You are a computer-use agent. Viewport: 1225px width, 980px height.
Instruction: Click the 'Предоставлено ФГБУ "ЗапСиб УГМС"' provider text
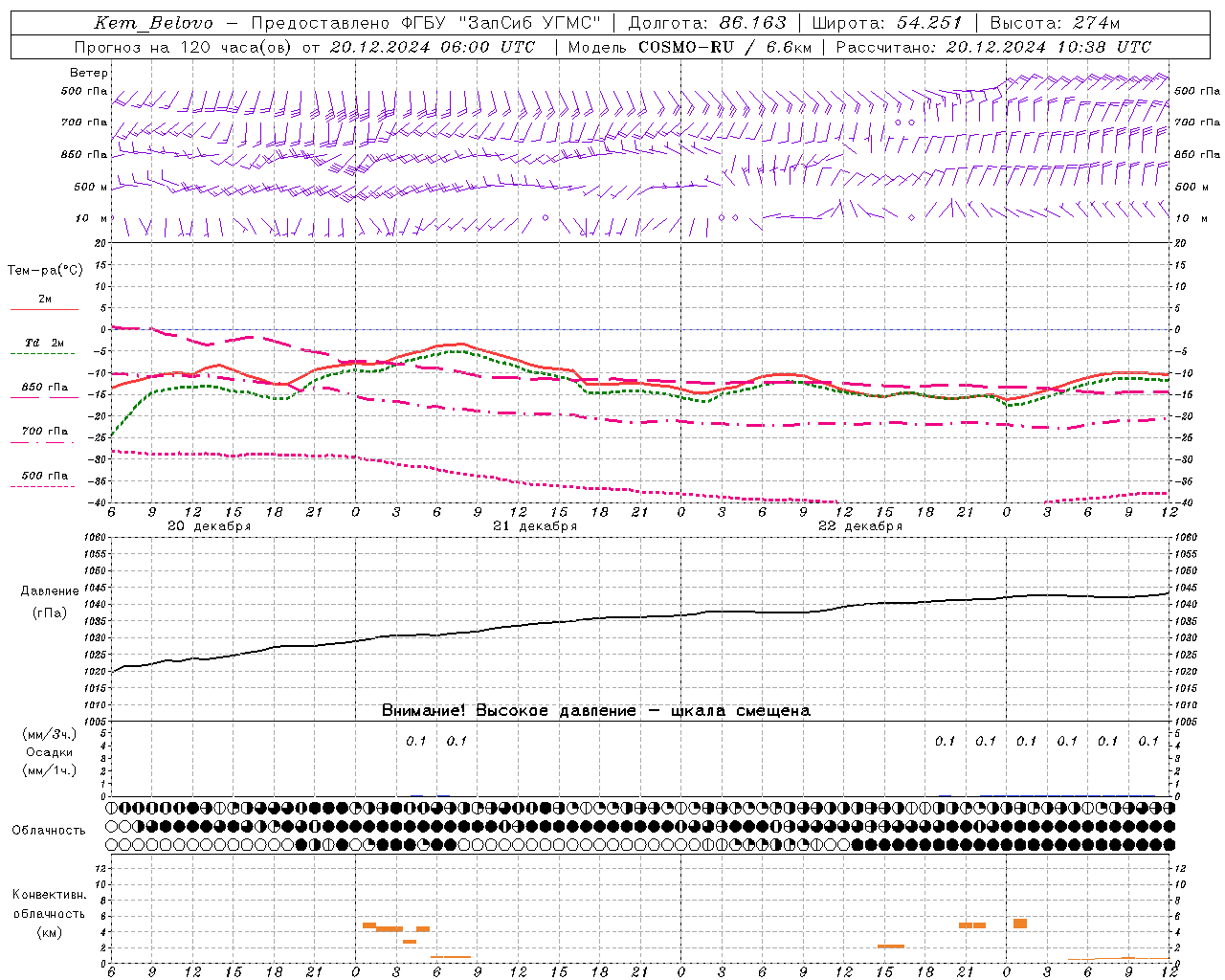click(426, 23)
